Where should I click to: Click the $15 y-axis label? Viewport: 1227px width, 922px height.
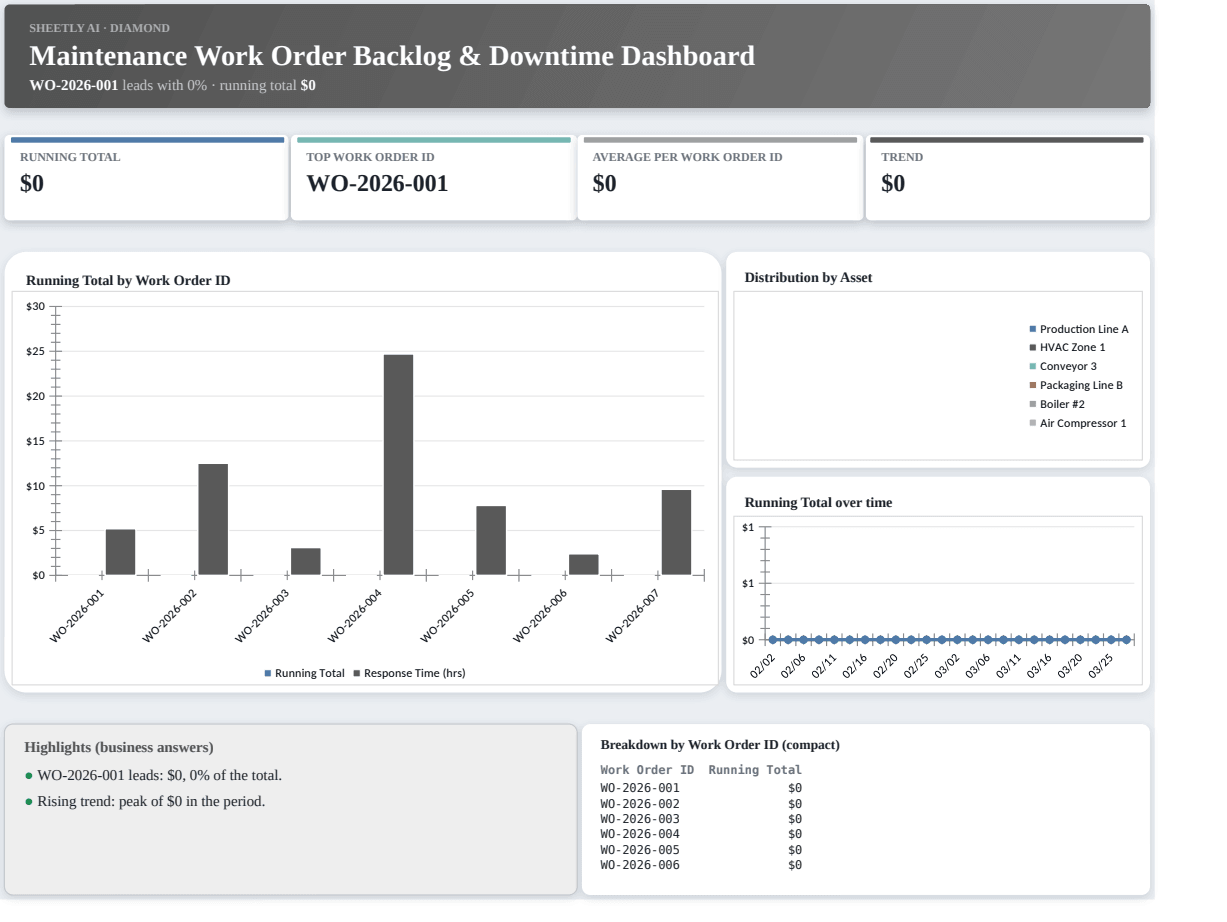pyautogui.click(x=36, y=441)
